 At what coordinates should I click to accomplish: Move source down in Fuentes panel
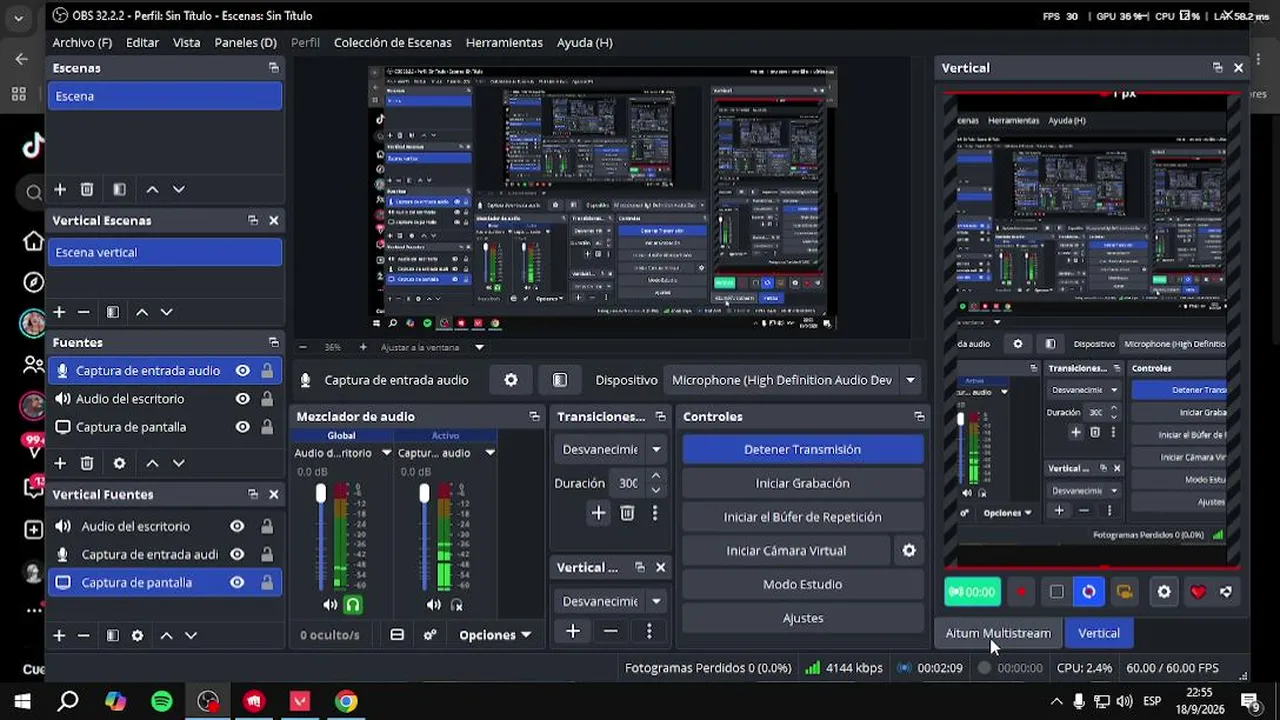click(178, 463)
